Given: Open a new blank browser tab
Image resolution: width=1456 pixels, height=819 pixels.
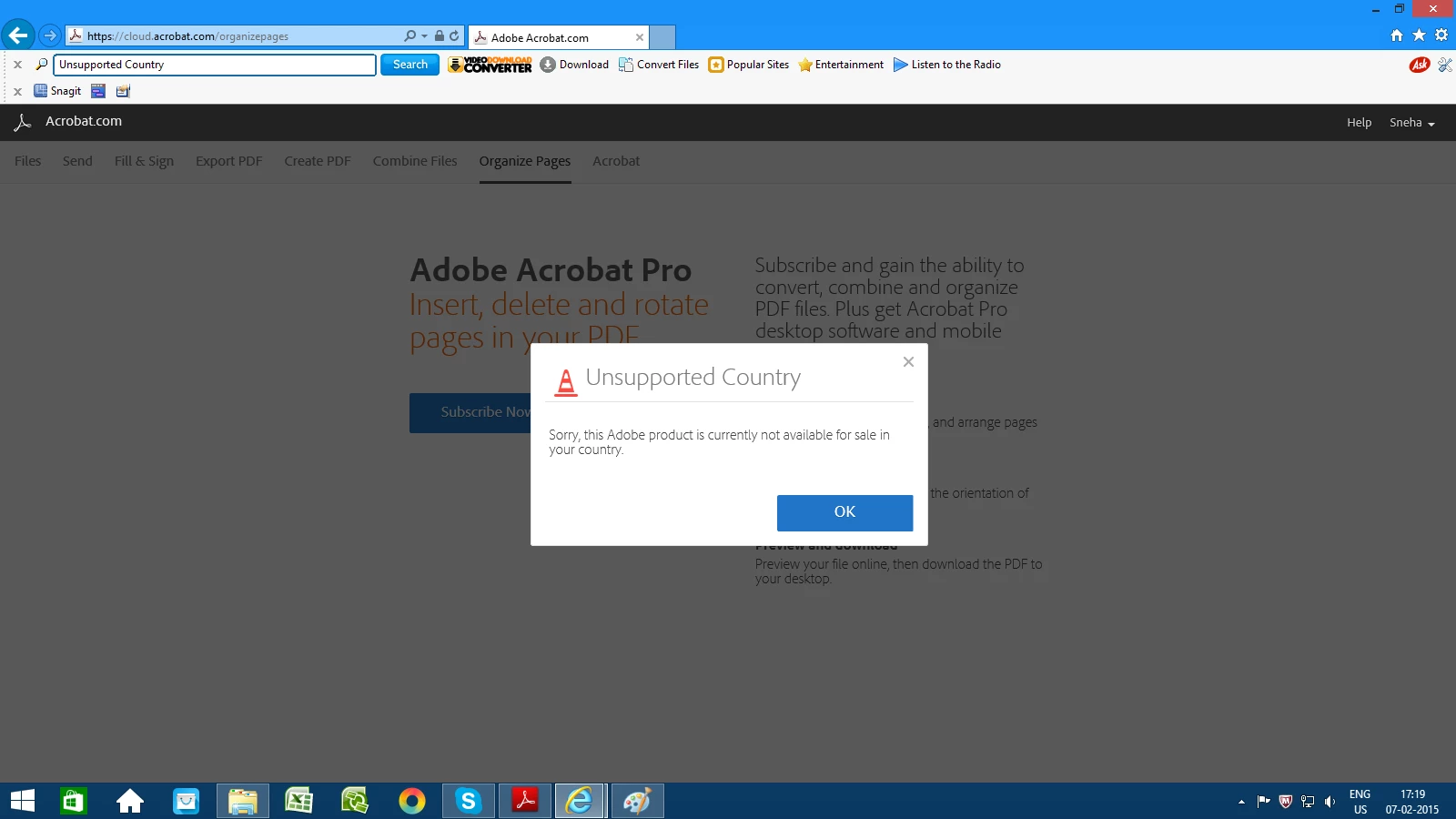Looking at the screenshot, I should pos(662,37).
